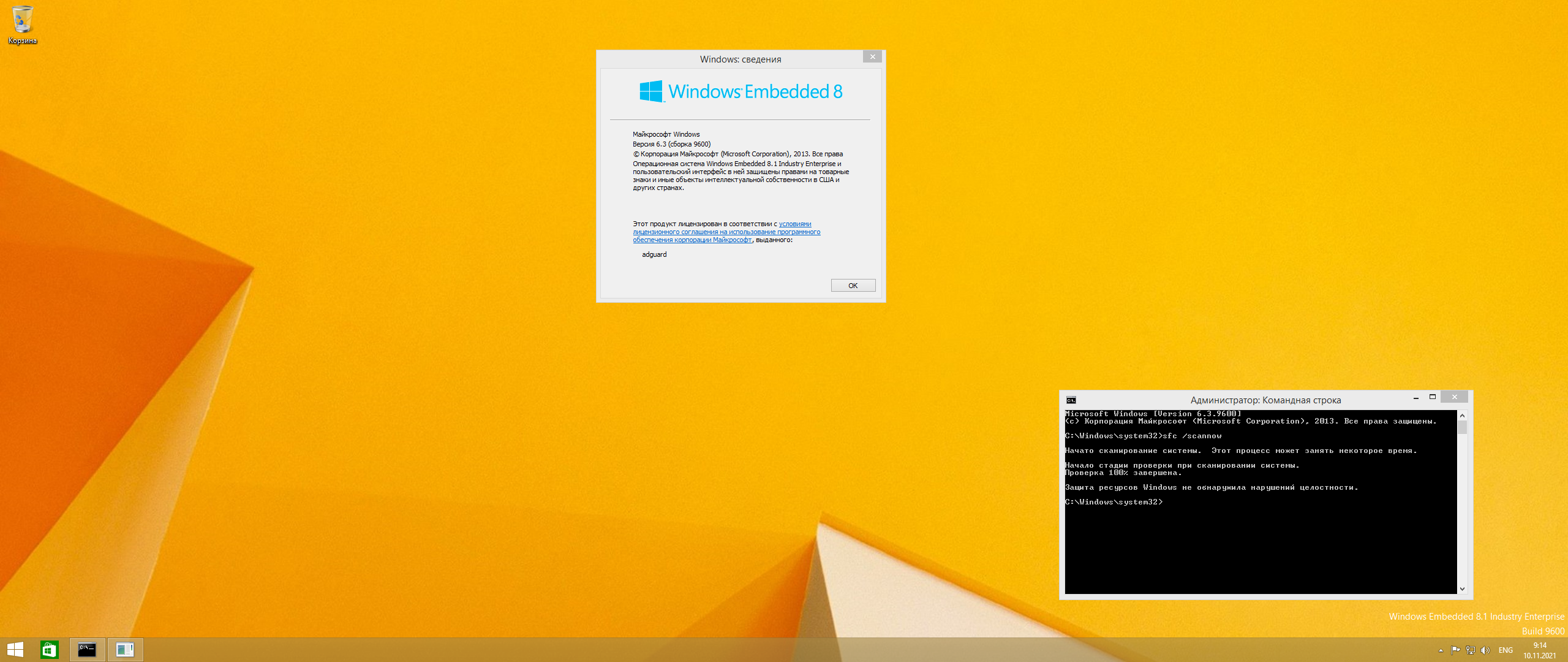
Task: Show hidden tray icons arrow
Action: tap(1441, 650)
